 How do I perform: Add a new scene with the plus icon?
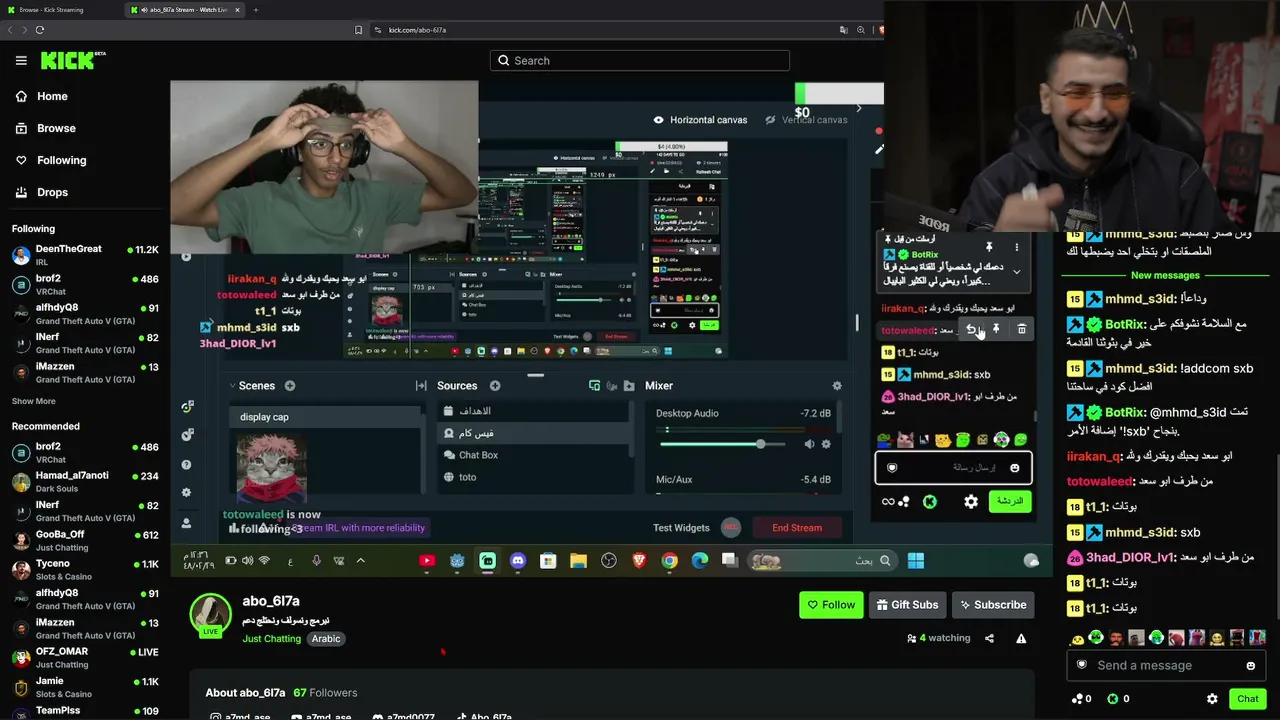coord(290,386)
